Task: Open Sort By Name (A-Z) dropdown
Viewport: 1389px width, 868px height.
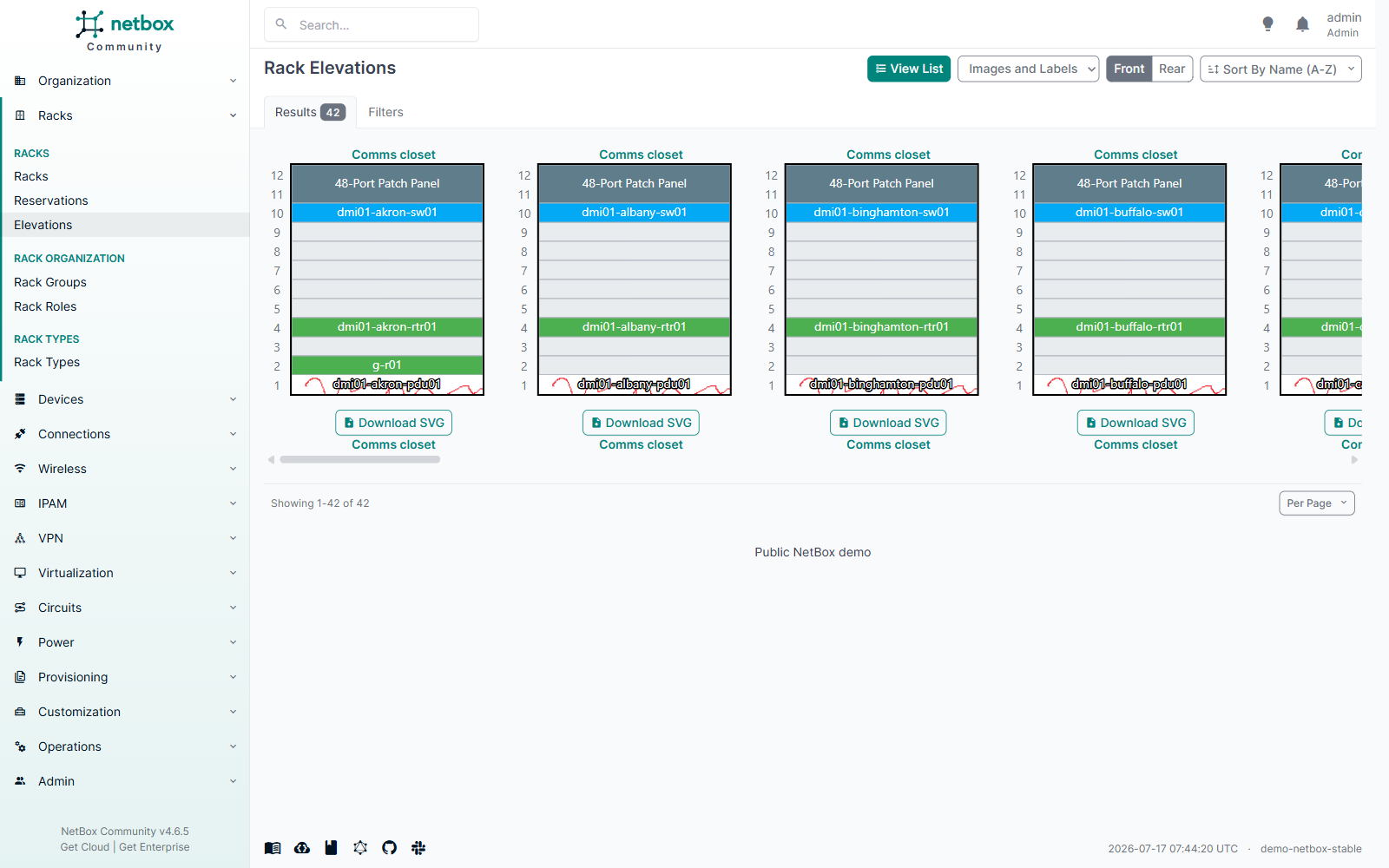Action: [1280, 69]
